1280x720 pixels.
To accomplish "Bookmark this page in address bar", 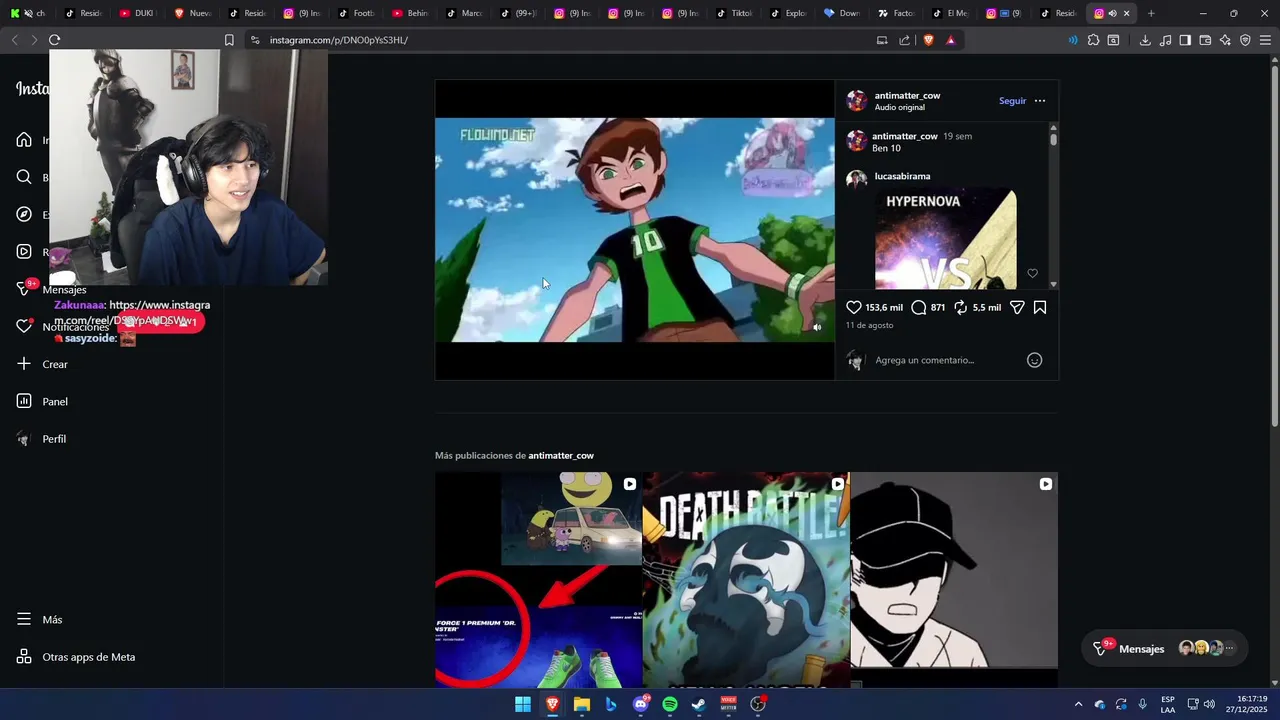I will tap(229, 40).
